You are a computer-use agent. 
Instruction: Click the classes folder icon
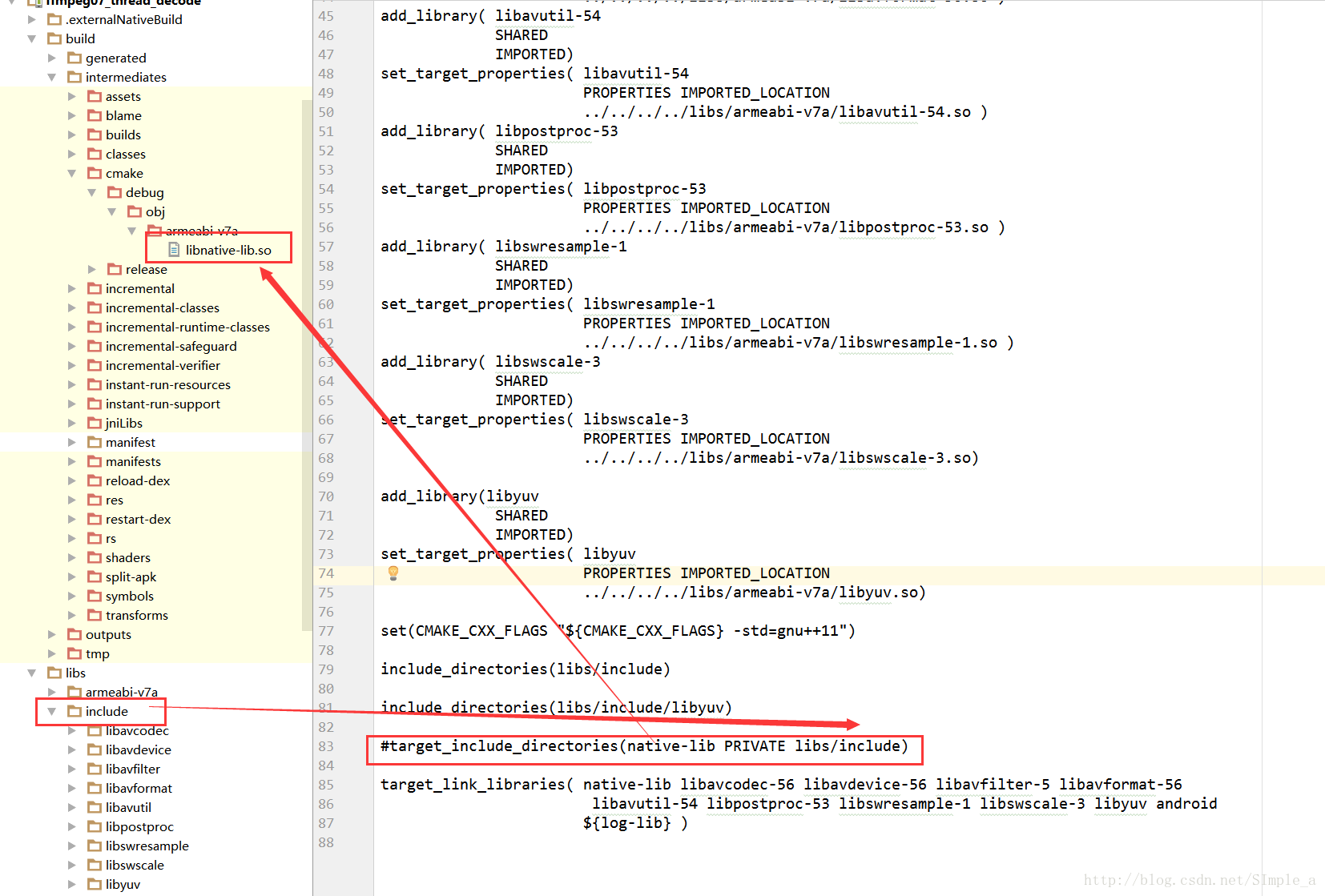95,154
